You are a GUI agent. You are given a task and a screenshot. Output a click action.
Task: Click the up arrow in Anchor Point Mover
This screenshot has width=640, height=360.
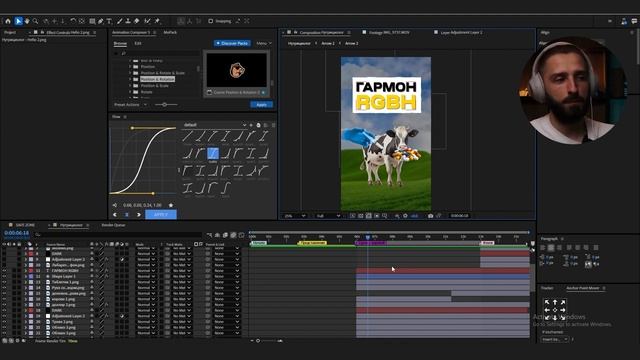tap(555, 302)
